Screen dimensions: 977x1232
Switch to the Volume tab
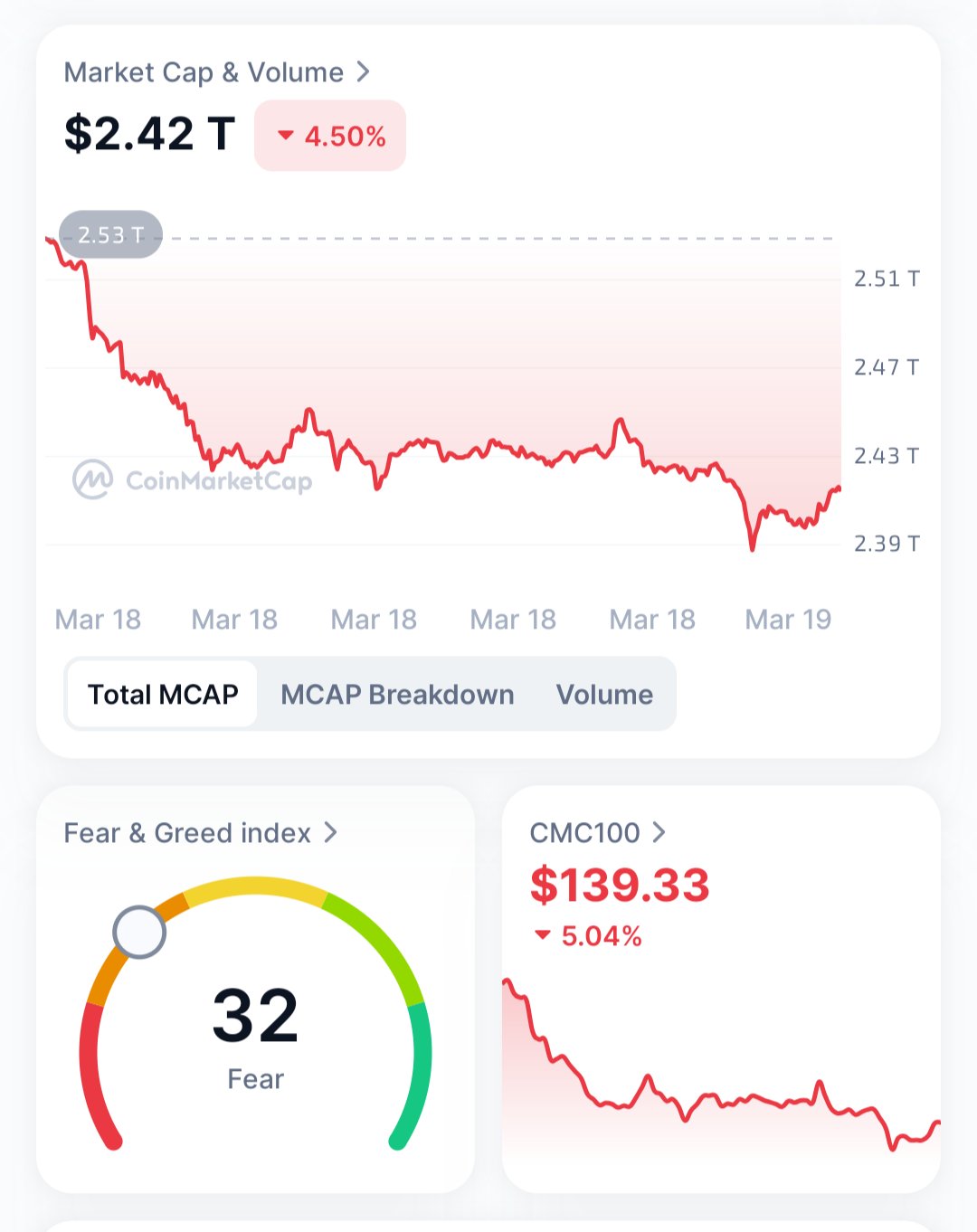click(604, 695)
